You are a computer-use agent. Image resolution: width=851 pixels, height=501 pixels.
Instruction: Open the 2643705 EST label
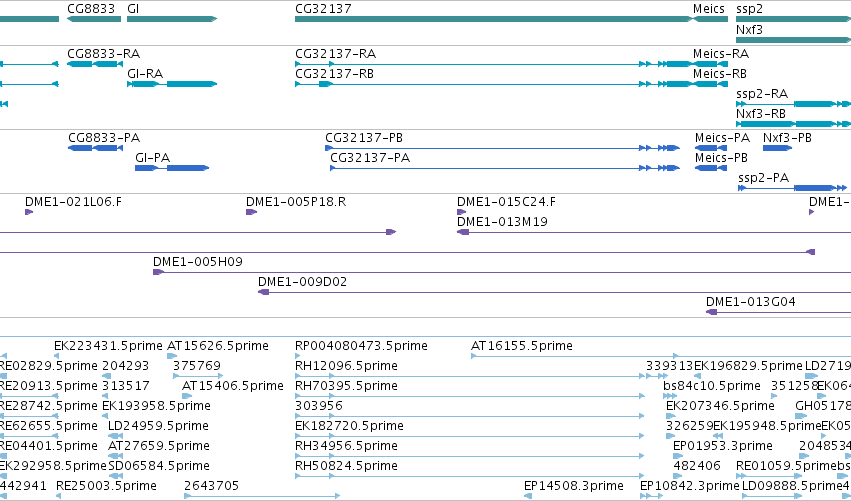(x=211, y=487)
